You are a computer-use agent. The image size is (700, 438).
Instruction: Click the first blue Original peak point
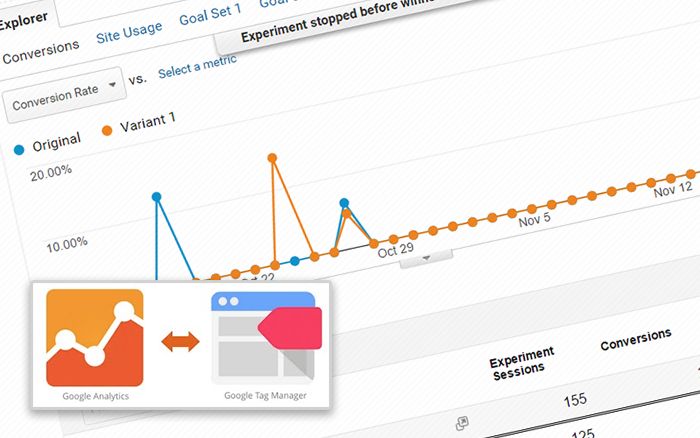(156, 197)
